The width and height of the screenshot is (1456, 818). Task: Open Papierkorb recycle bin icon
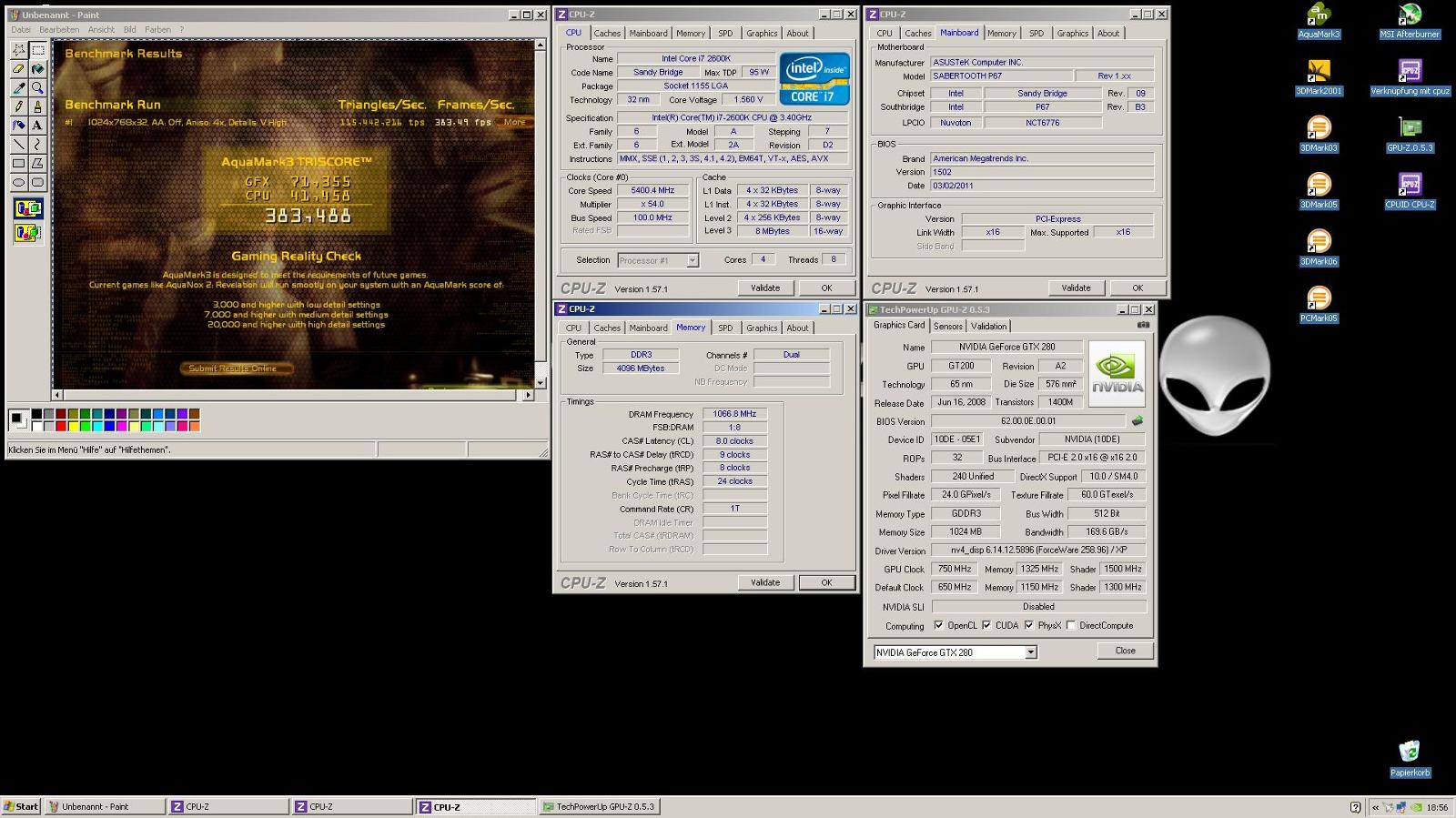tap(1410, 759)
